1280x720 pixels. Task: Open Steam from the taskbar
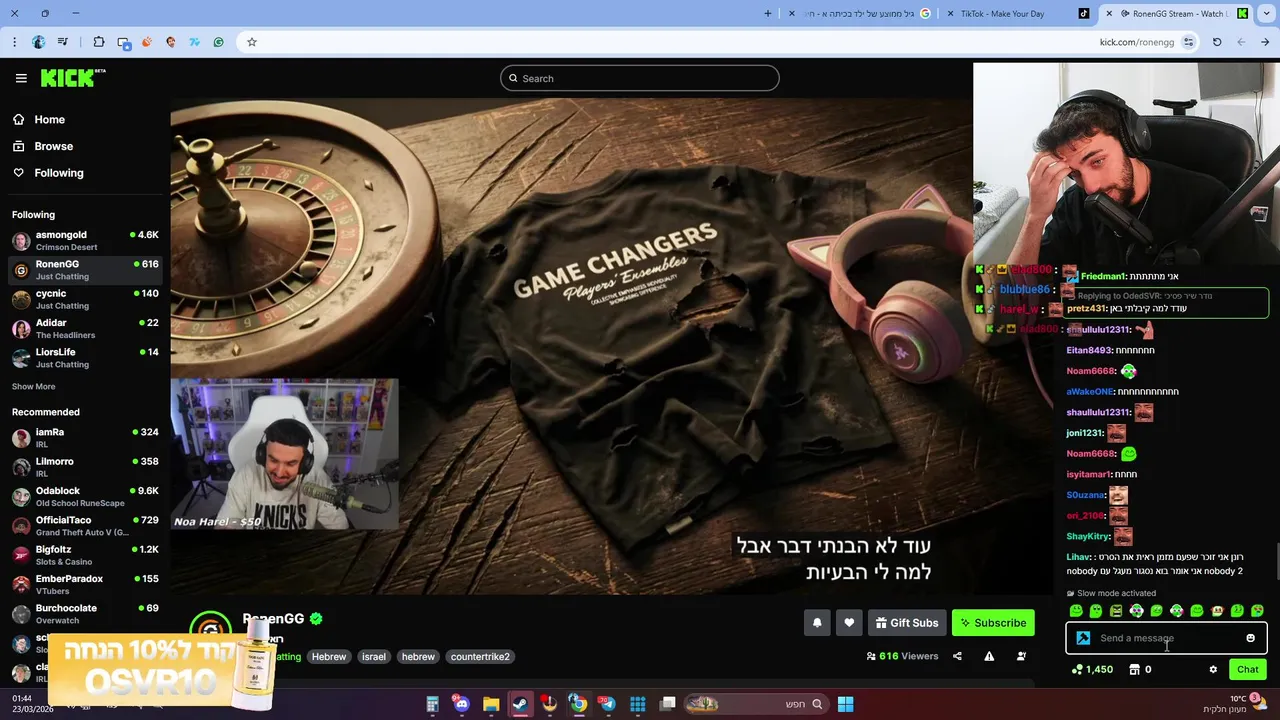click(x=520, y=704)
